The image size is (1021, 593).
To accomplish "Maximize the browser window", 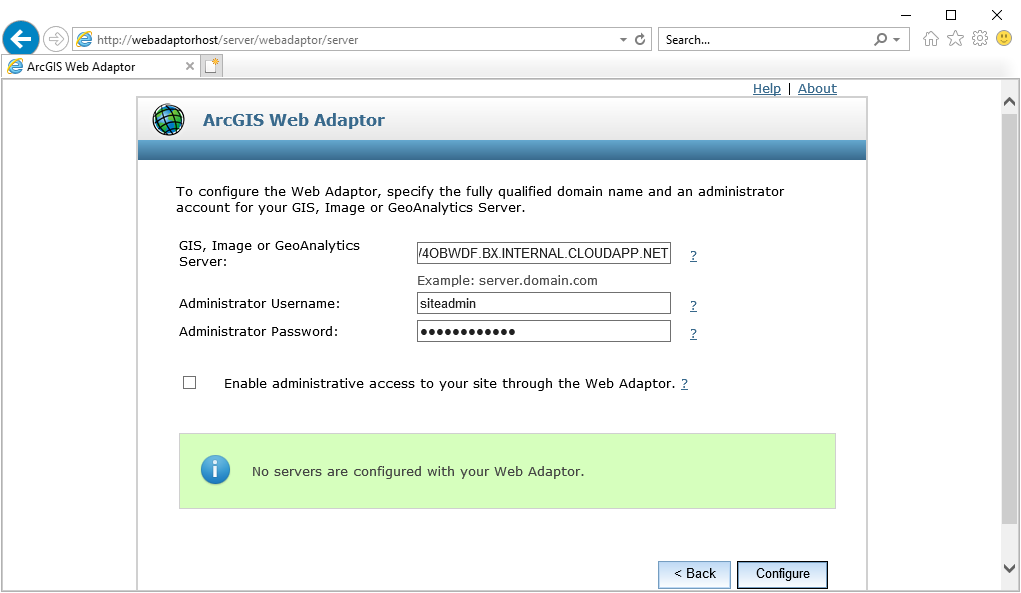I will 951,15.
